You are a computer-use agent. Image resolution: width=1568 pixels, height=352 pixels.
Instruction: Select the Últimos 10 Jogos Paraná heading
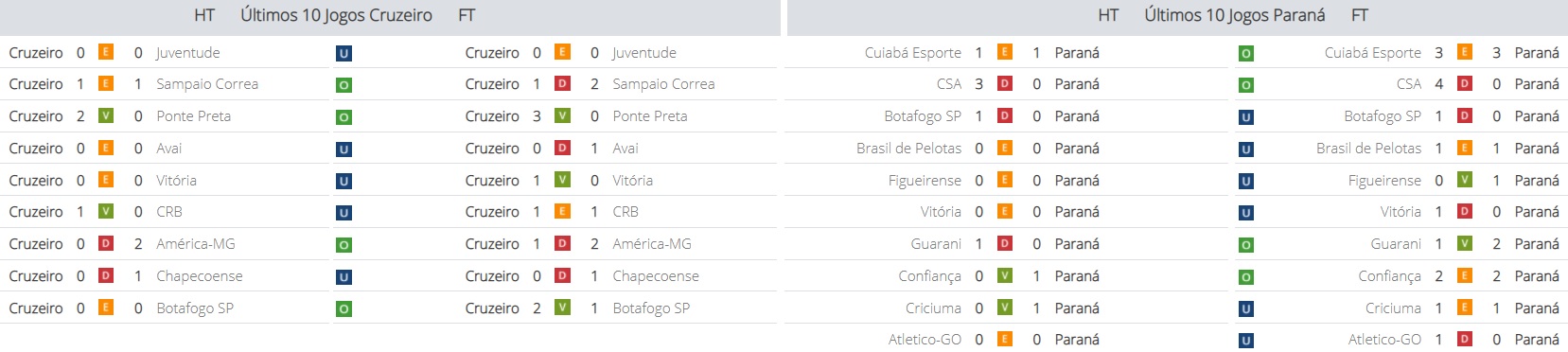[x=1235, y=15]
